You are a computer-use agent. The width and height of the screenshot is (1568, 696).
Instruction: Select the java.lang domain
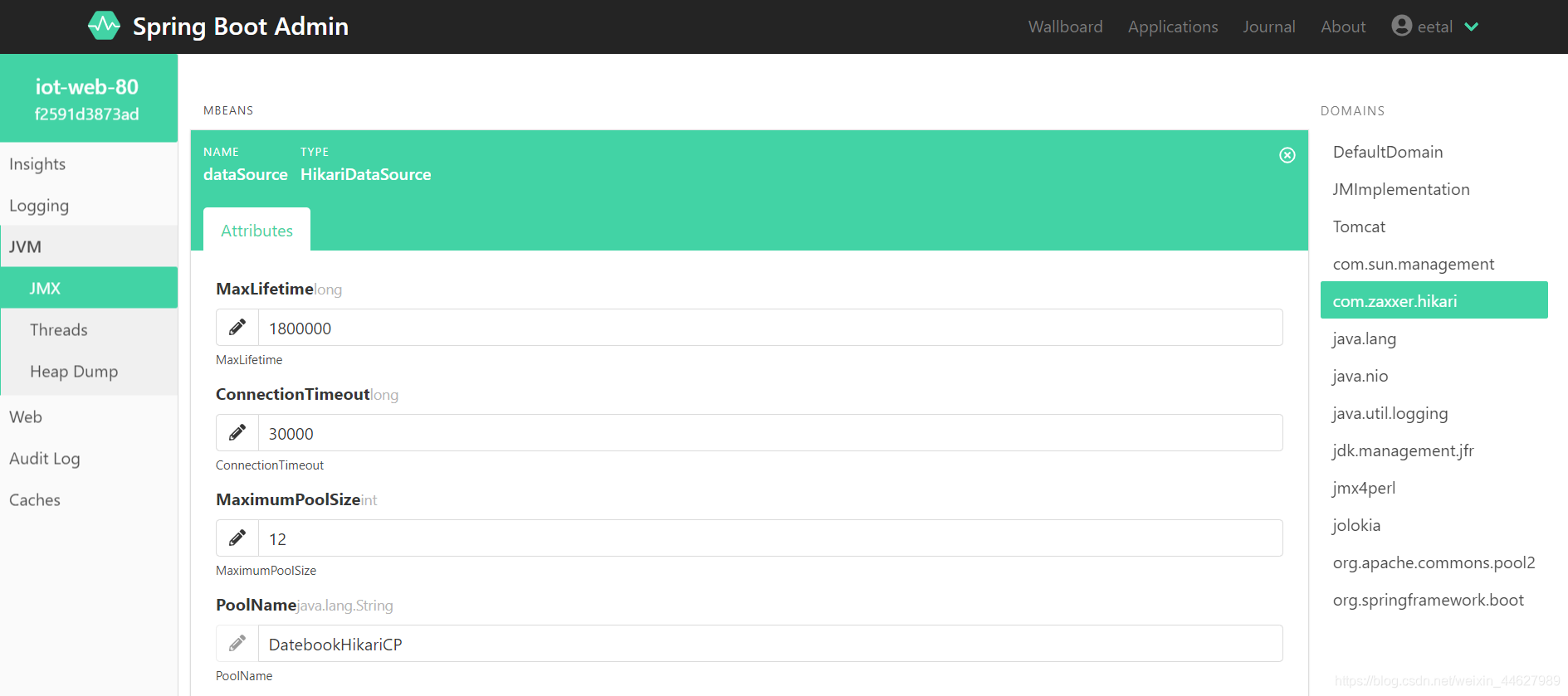pos(1434,338)
